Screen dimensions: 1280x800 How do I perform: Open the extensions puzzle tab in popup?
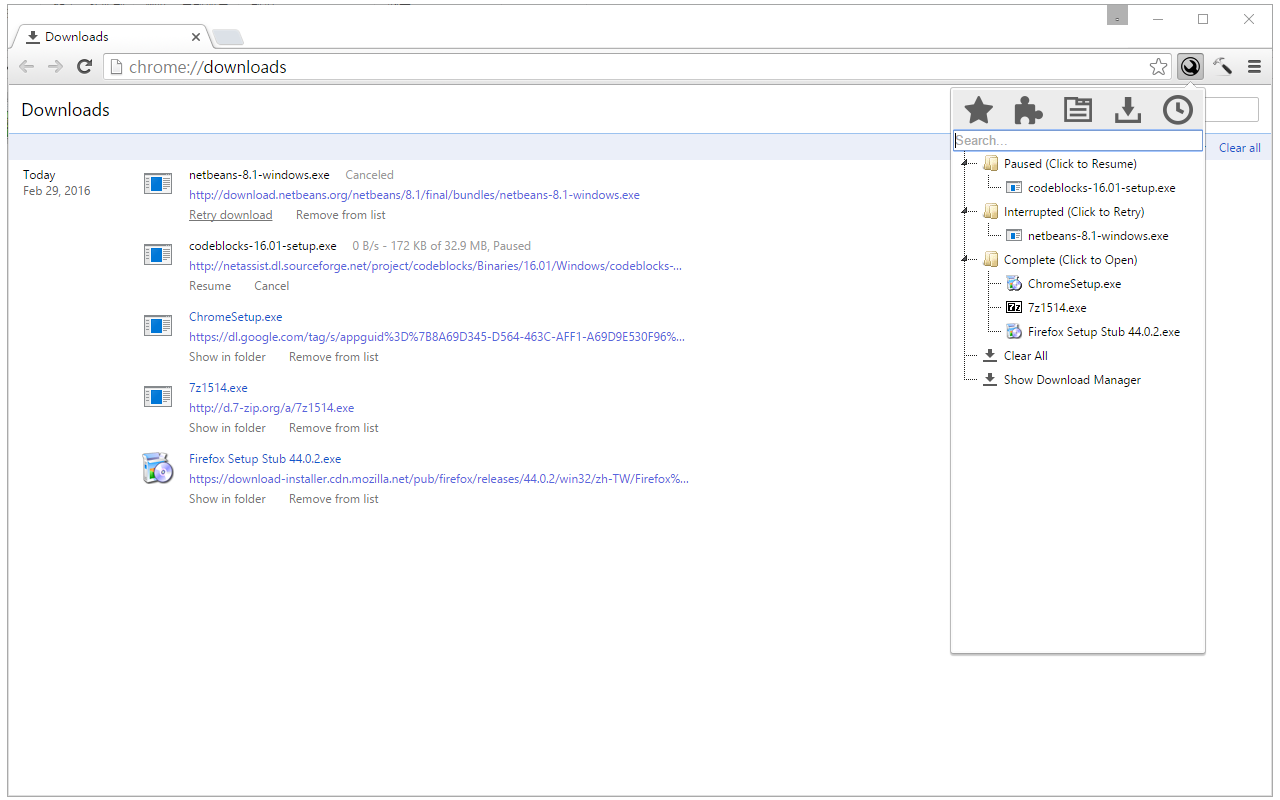click(1028, 110)
